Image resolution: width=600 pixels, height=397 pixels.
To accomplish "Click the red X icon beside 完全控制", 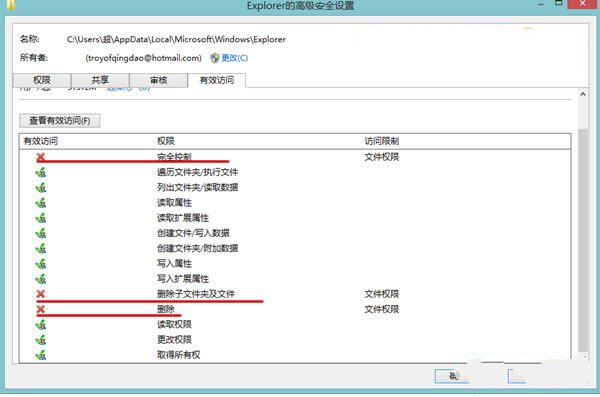I will tap(41, 157).
